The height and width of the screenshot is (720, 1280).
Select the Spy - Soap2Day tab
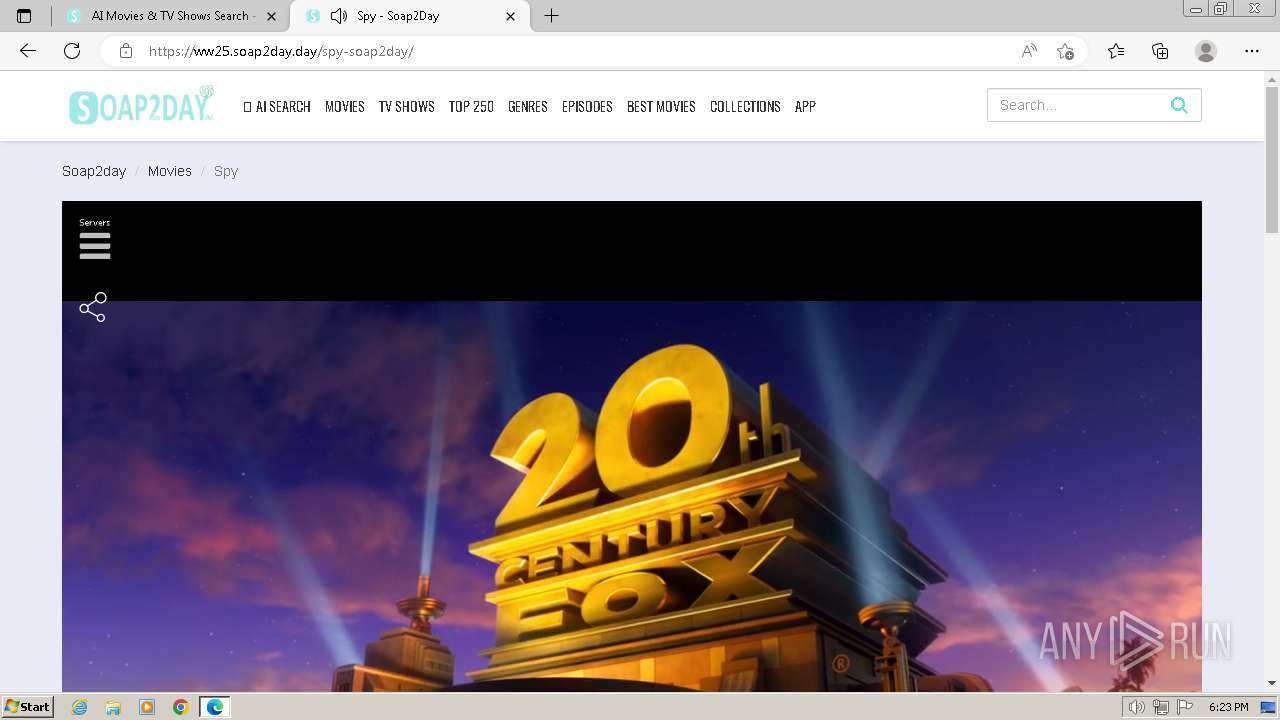tap(410, 16)
